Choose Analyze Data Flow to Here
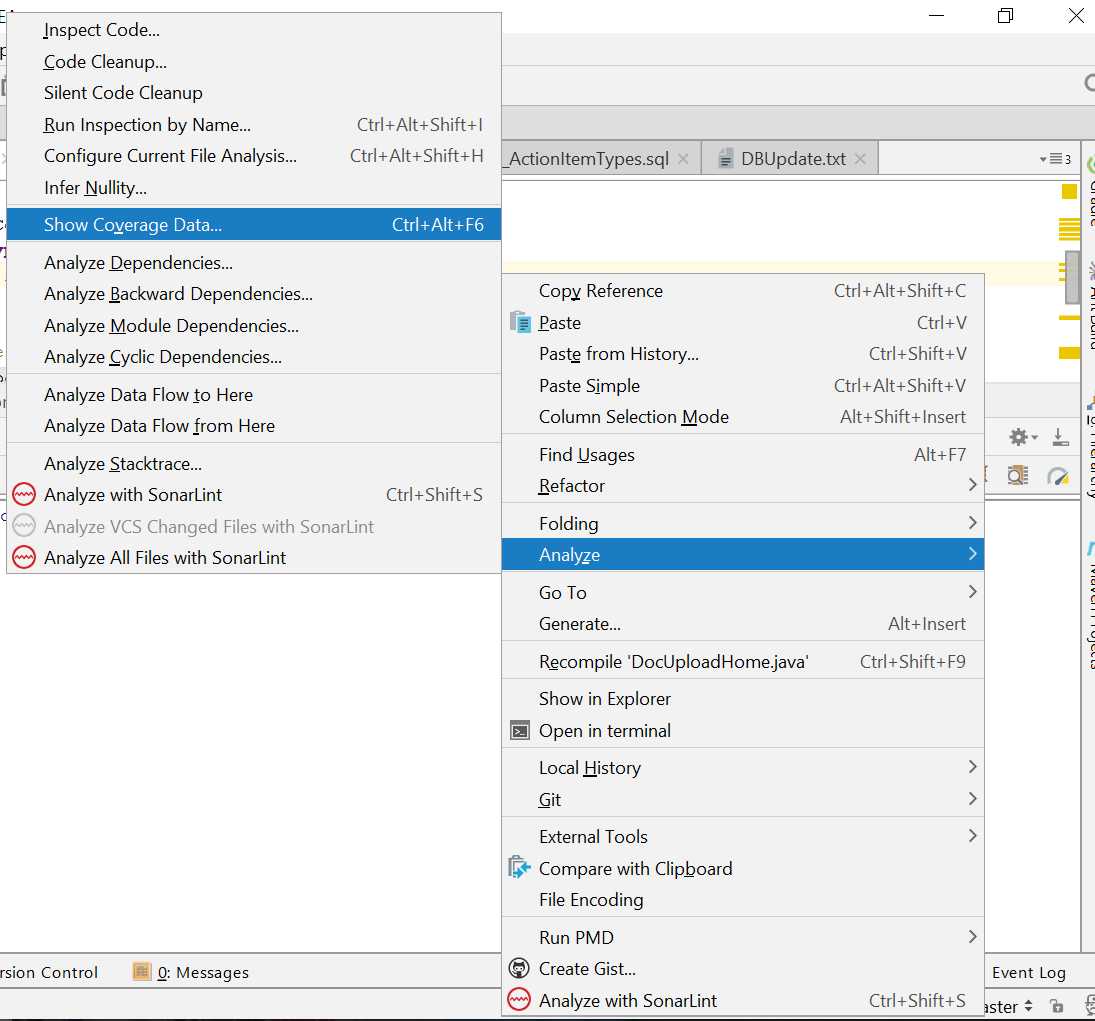 [x=253, y=395]
